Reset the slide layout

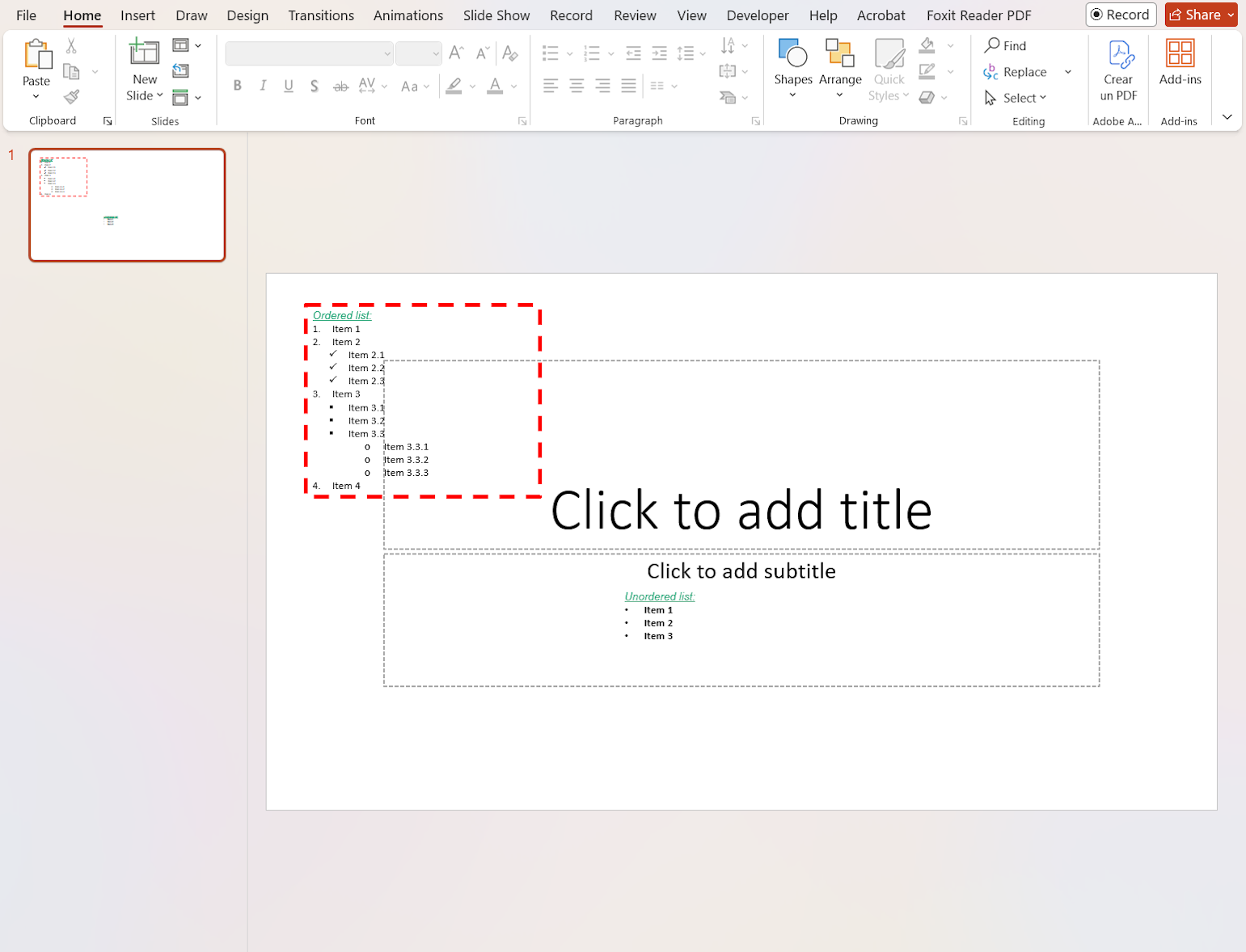tap(180, 71)
